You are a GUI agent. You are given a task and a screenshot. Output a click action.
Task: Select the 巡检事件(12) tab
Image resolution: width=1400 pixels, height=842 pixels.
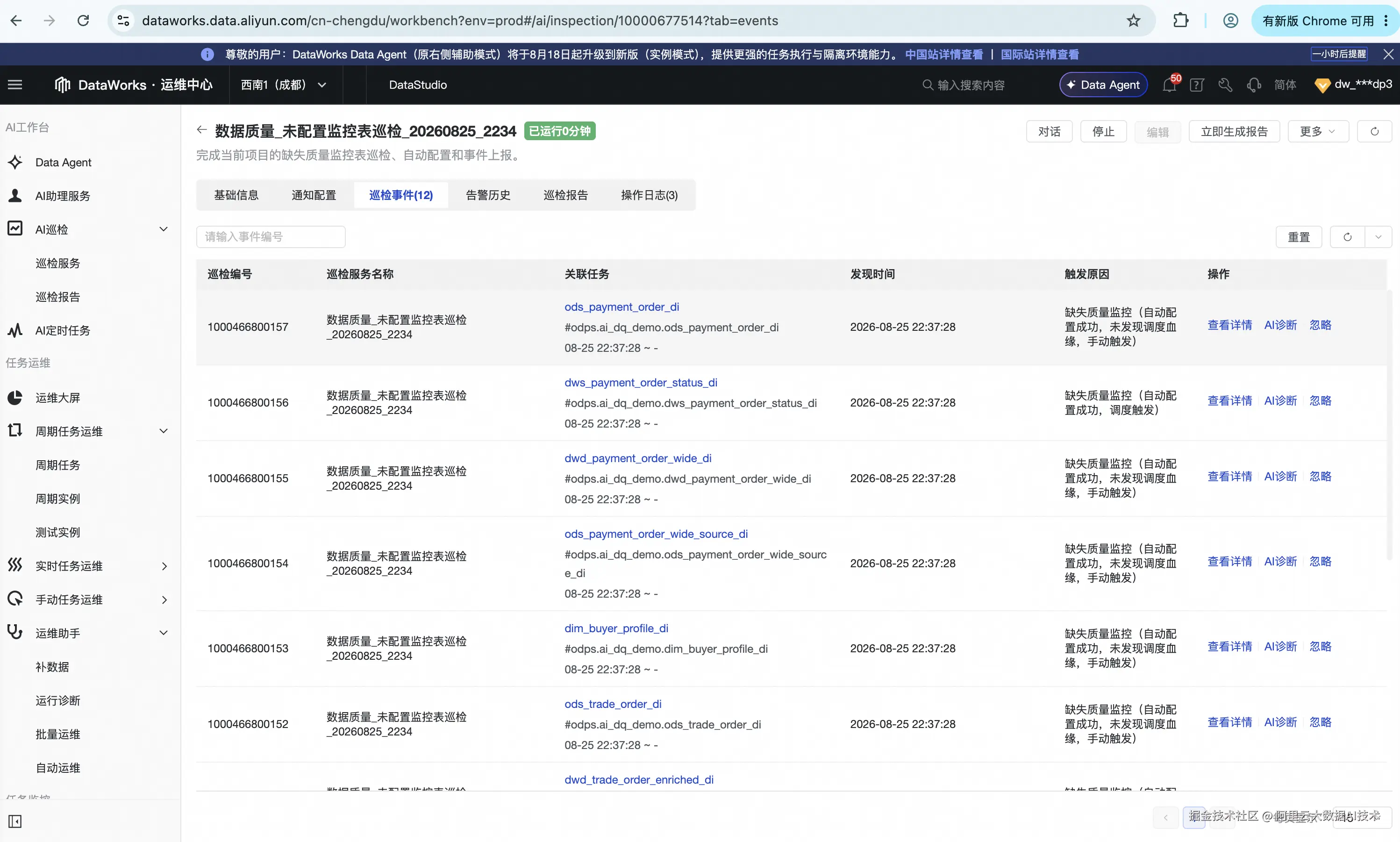point(401,195)
